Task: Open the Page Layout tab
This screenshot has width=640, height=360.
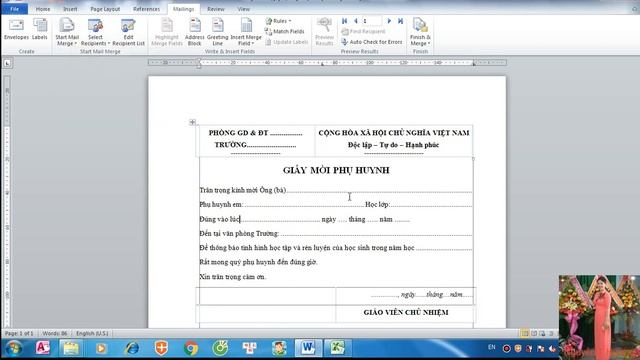Action: click(x=105, y=9)
